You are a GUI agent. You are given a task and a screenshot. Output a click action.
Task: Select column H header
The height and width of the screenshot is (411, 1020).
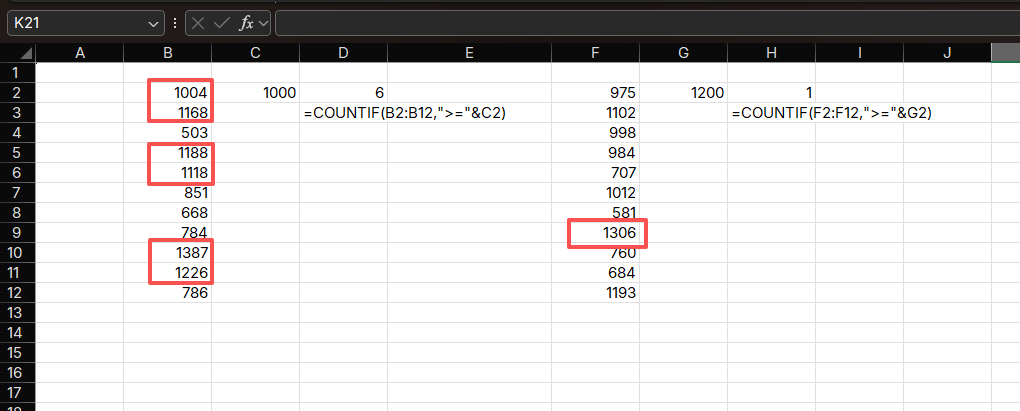[772, 53]
